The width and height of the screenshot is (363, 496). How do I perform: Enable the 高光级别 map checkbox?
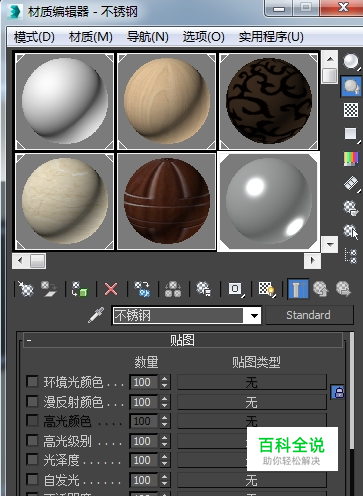[32, 440]
